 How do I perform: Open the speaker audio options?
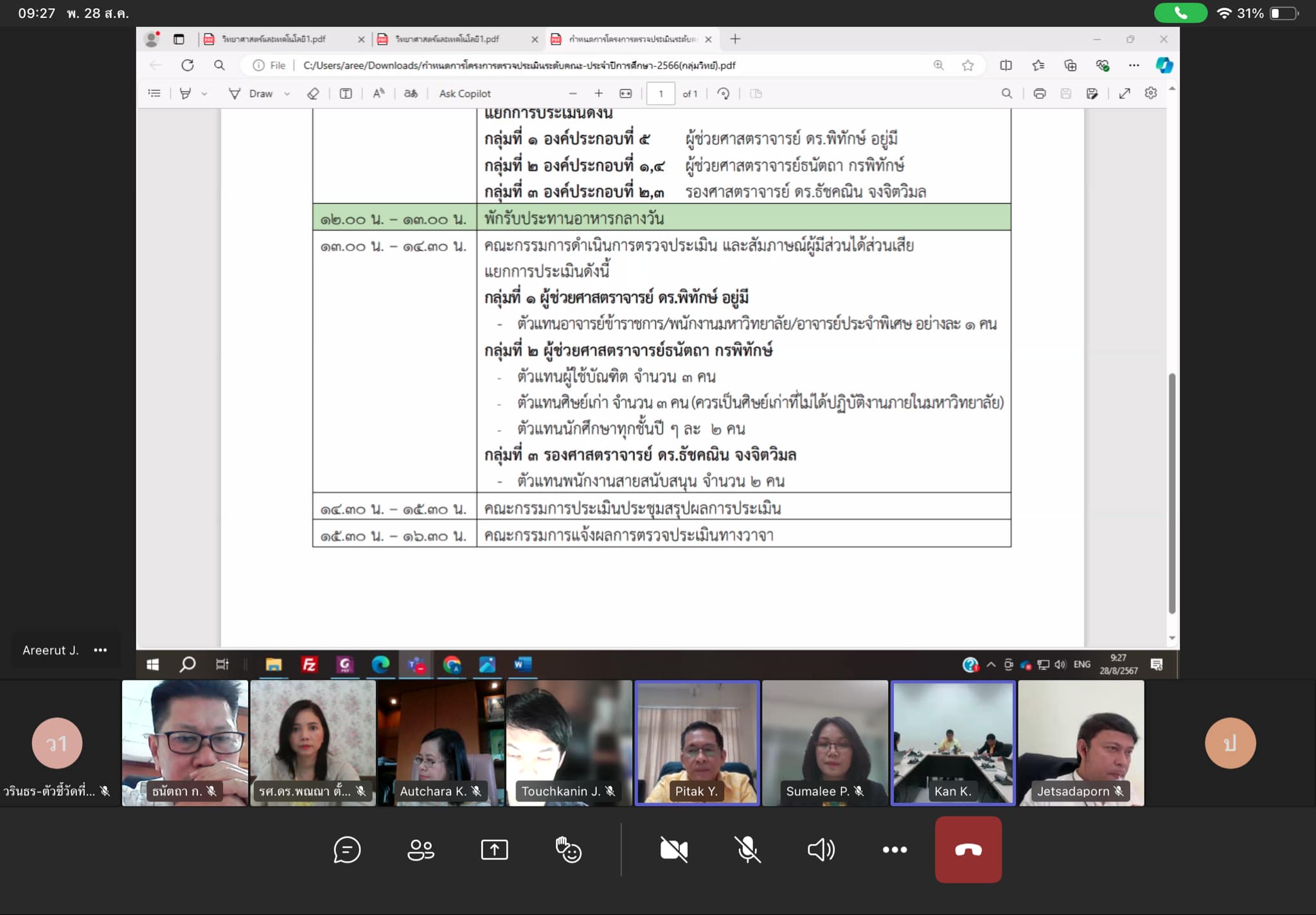point(821,849)
